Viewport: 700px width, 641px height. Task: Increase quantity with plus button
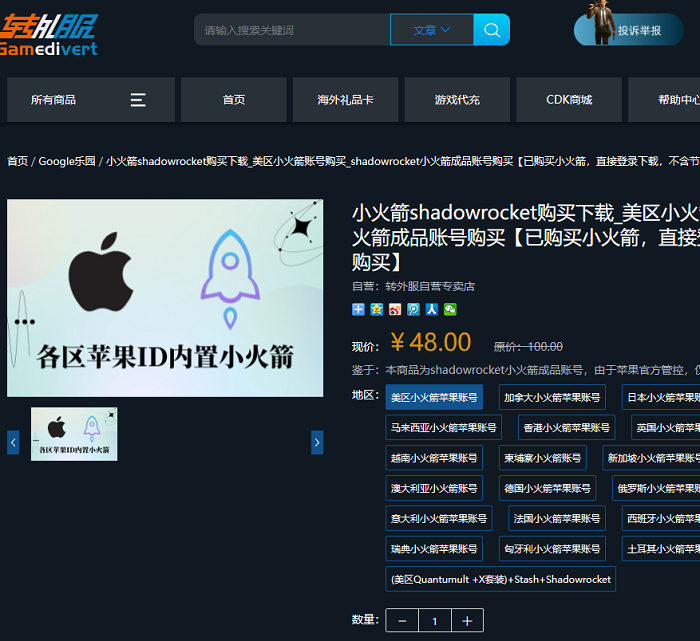tap(467, 620)
